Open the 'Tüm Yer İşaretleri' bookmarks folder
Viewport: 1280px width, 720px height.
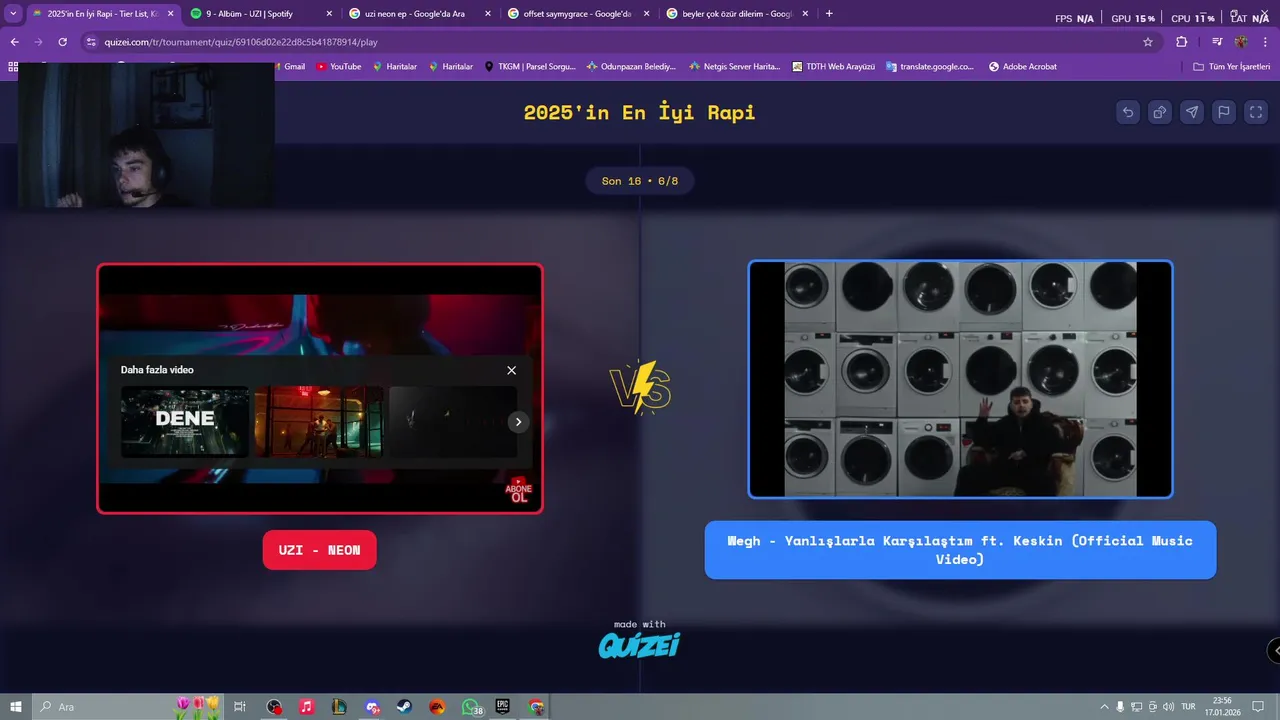coord(1232,67)
